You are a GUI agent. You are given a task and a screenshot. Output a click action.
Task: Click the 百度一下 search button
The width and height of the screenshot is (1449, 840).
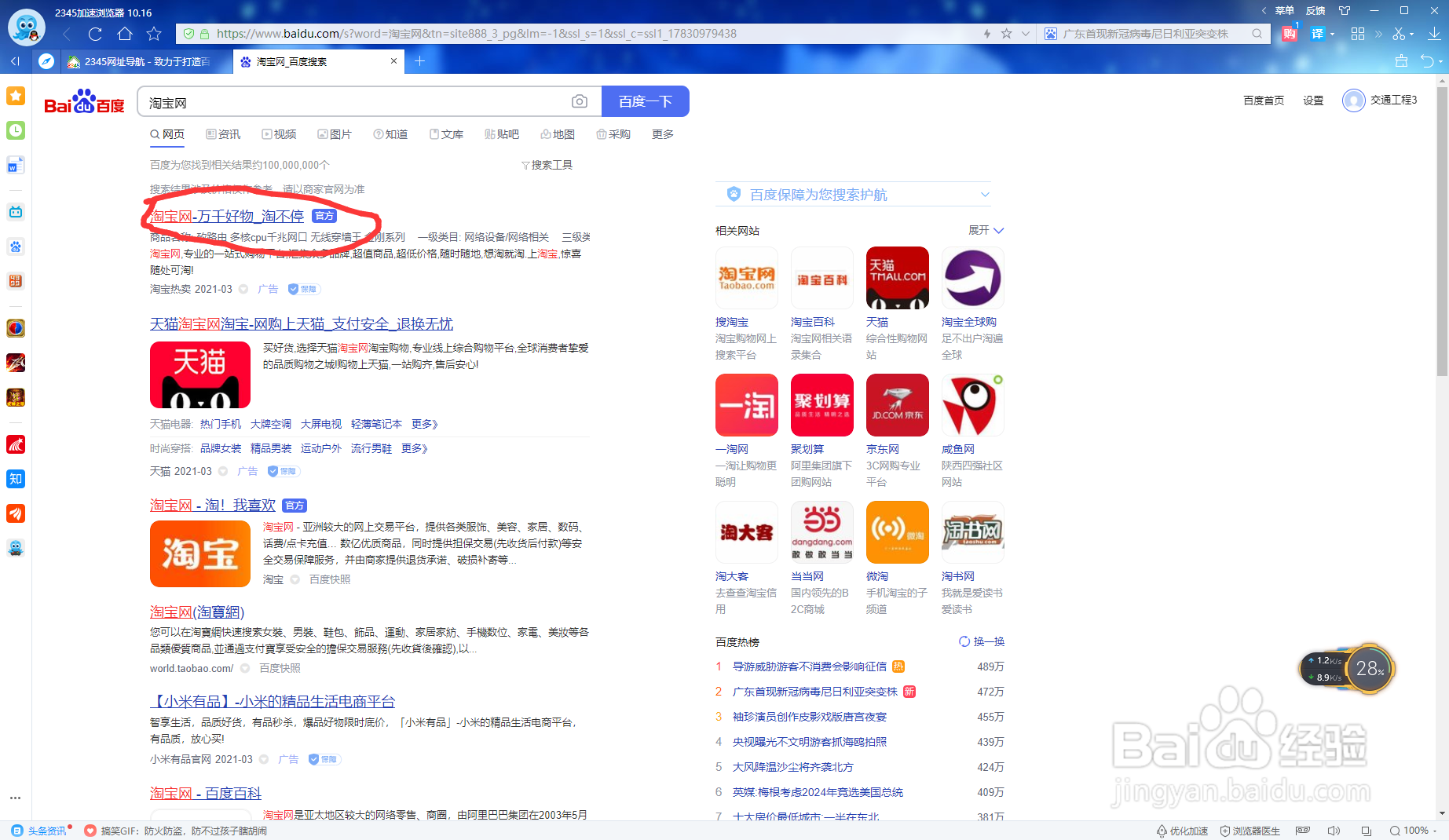pos(646,101)
